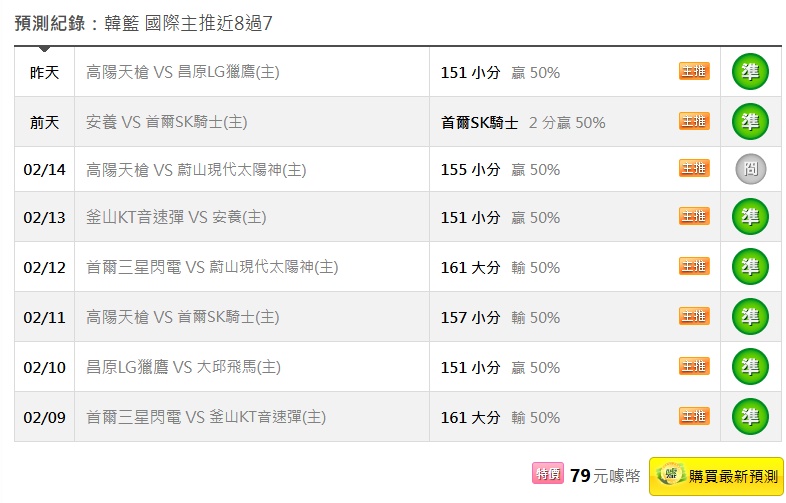Select the 首爾三星閃電 VS 蔚山現代太陽神 matchup

(212, 268)
